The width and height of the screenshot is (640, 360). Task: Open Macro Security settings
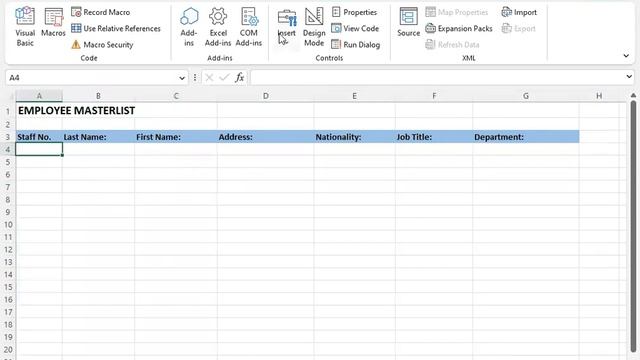pos(102,44)
